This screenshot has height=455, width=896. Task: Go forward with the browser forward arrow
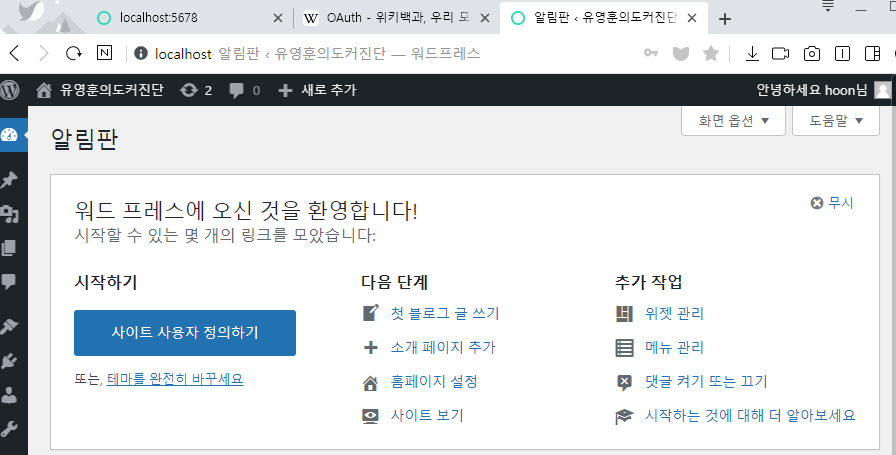point(43,54)
